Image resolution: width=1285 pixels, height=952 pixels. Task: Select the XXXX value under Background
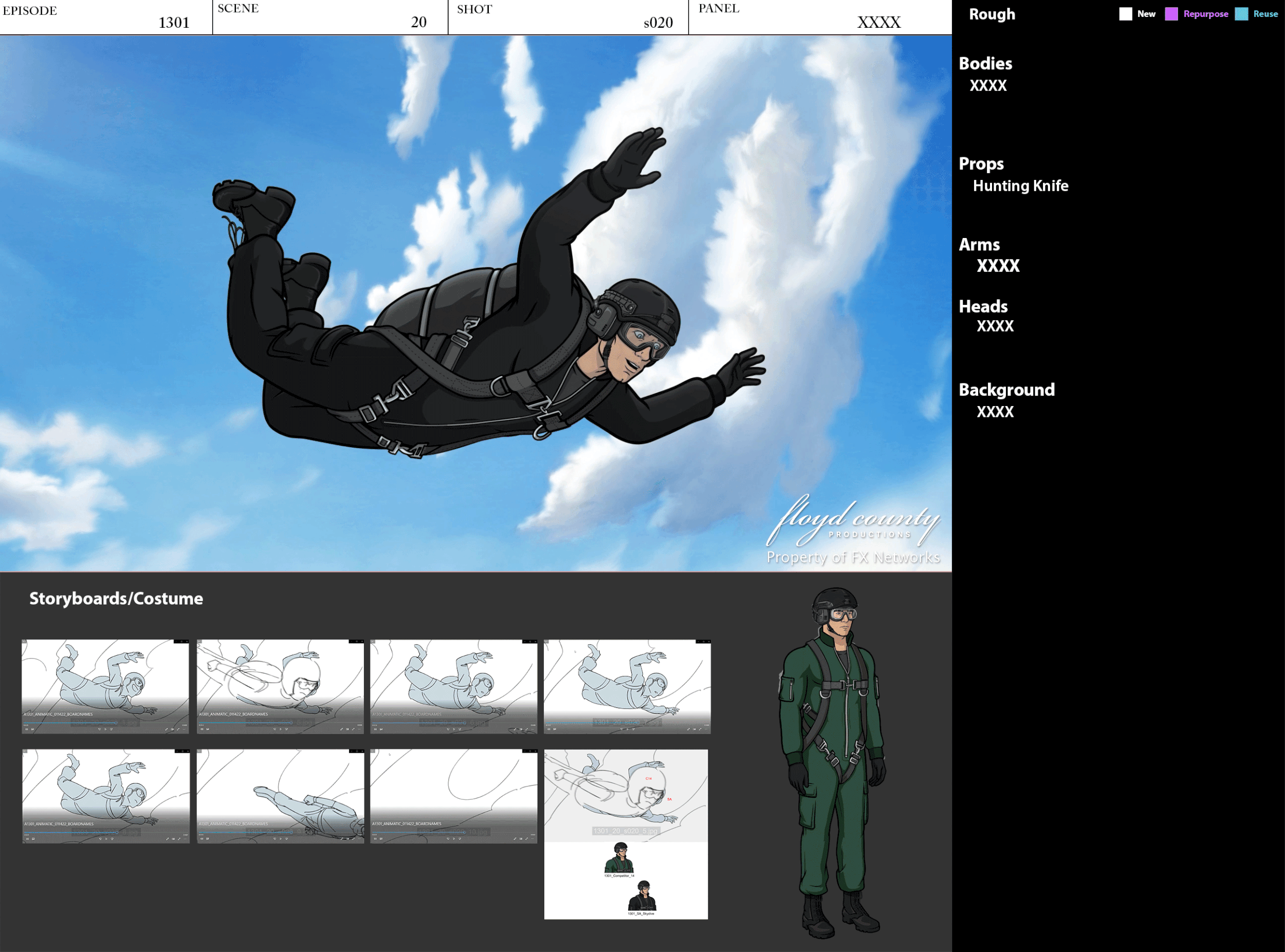pyautogui.click(x=995, y=412)
